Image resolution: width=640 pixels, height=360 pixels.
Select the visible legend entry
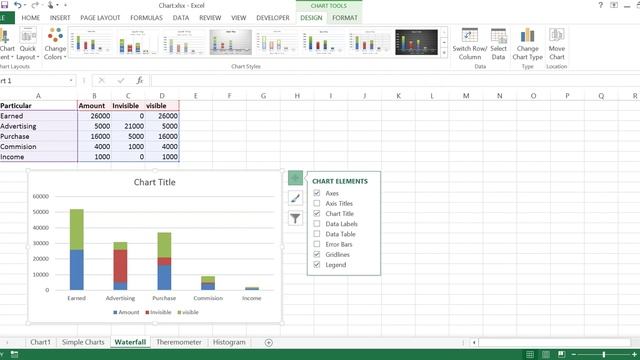[188, 312]
